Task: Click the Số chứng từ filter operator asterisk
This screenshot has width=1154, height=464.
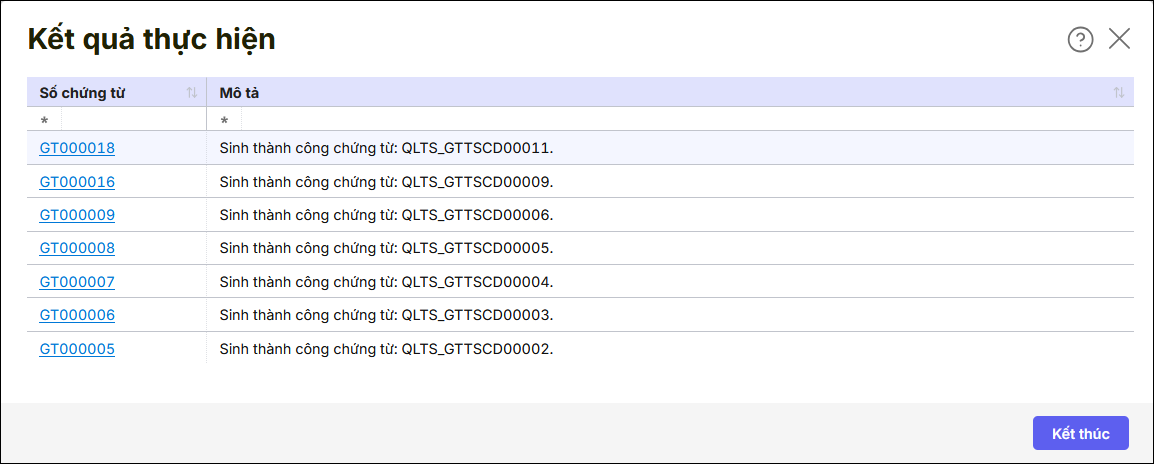Action: (44, 120)
